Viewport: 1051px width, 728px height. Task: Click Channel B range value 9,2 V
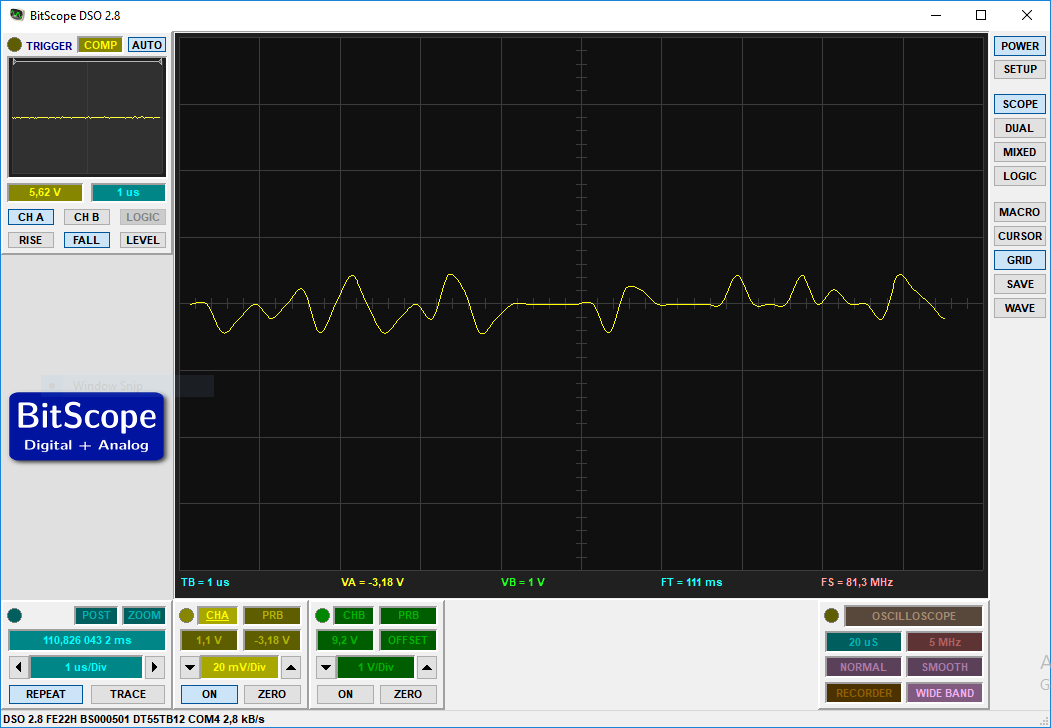click(345, 640)
